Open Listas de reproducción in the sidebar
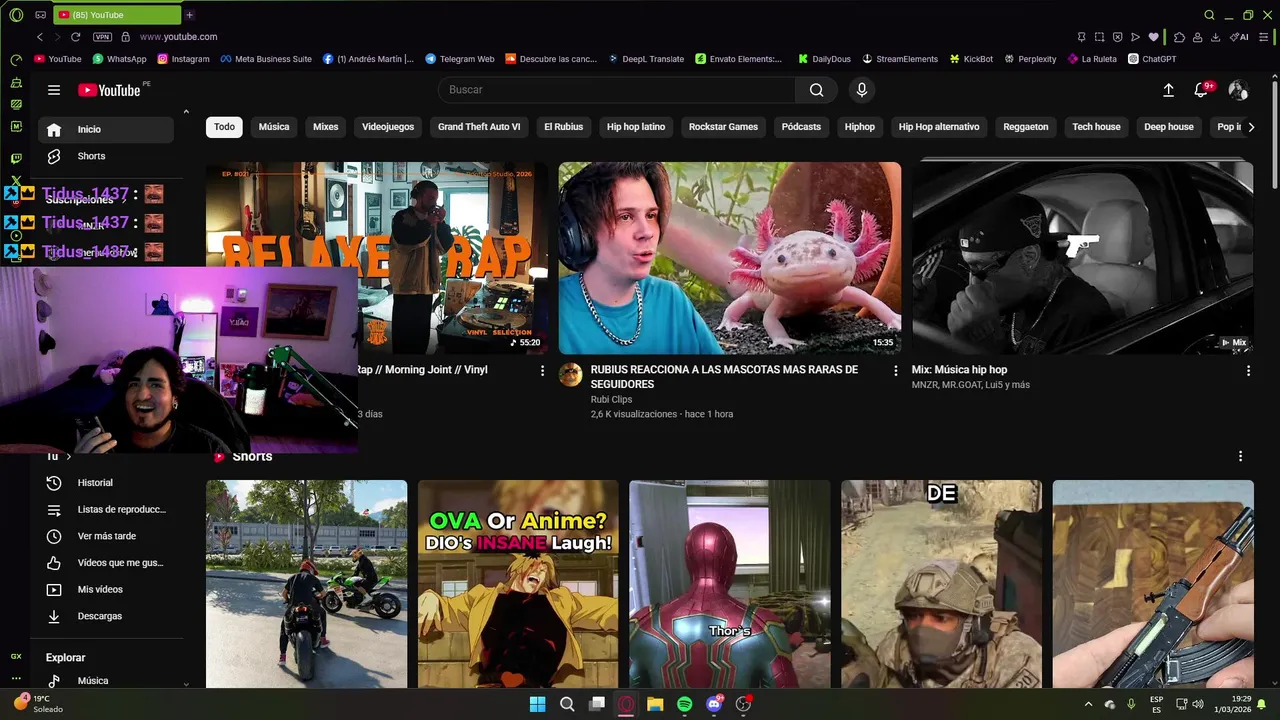The image size is (1280, 720). coord(105,509)
